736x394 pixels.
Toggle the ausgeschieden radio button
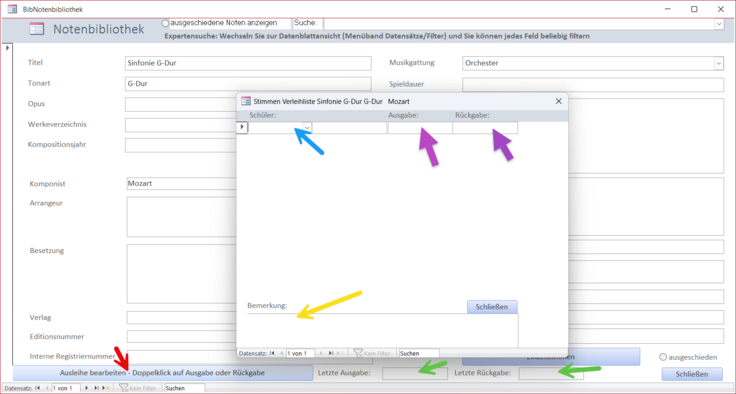click(x=663, y=357)
